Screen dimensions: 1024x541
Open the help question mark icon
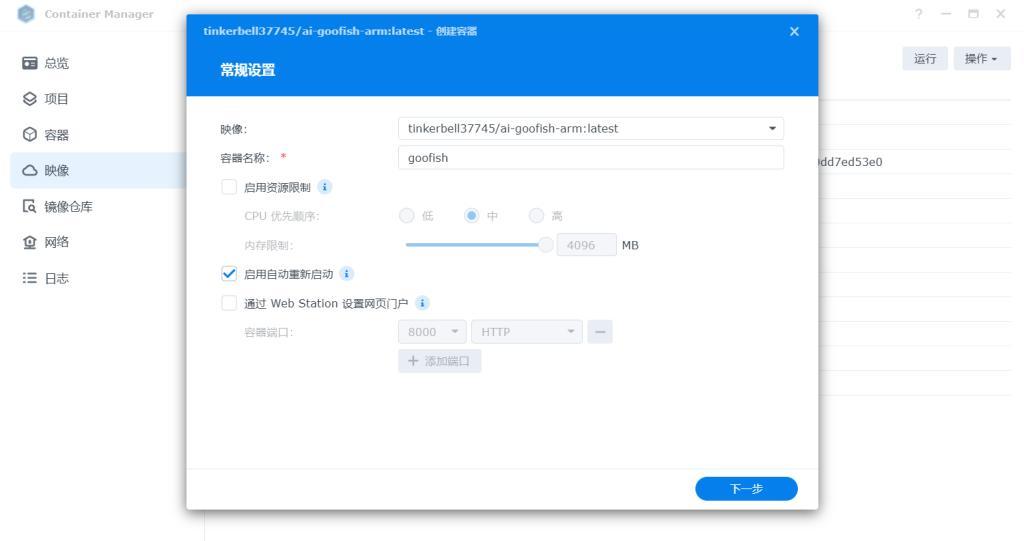[919, 14]
